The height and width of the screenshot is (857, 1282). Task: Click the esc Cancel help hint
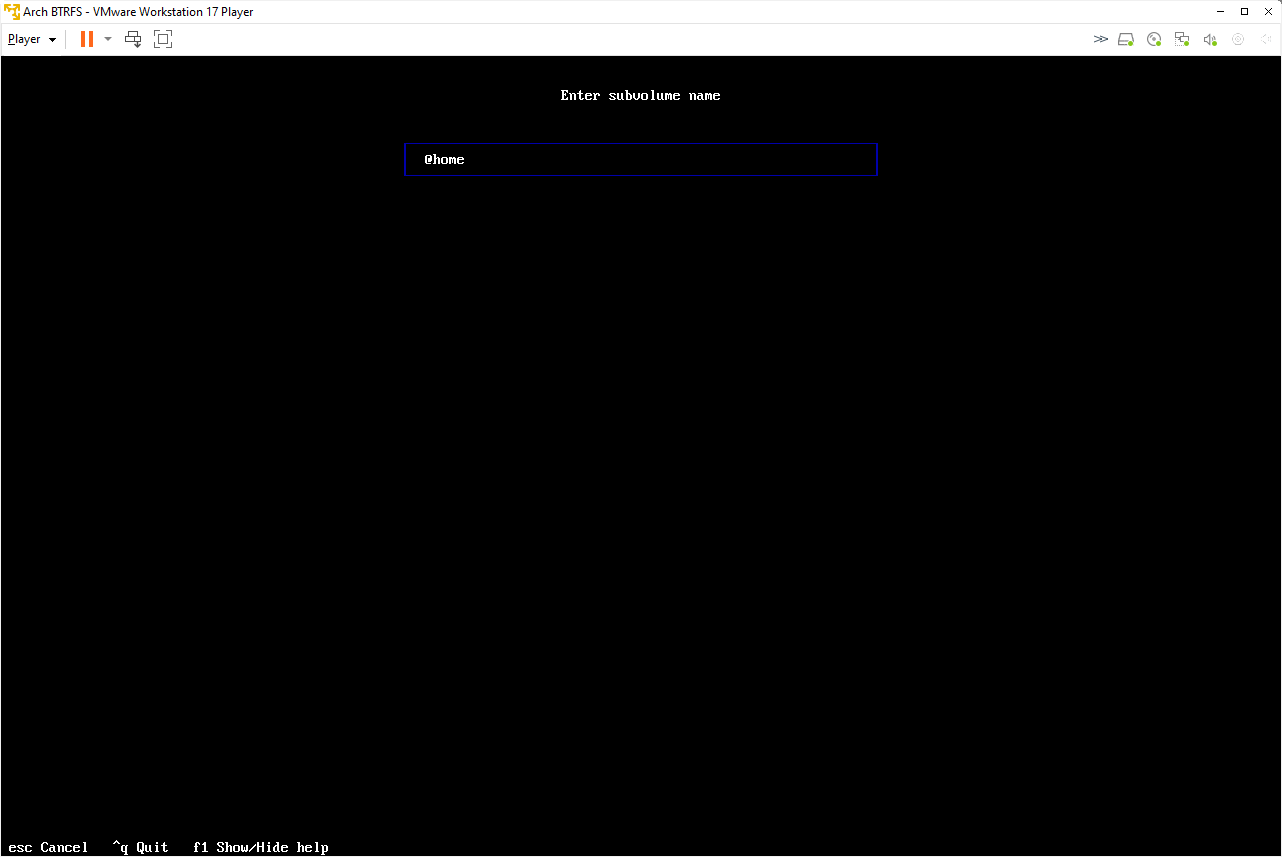tap(48, 847)
